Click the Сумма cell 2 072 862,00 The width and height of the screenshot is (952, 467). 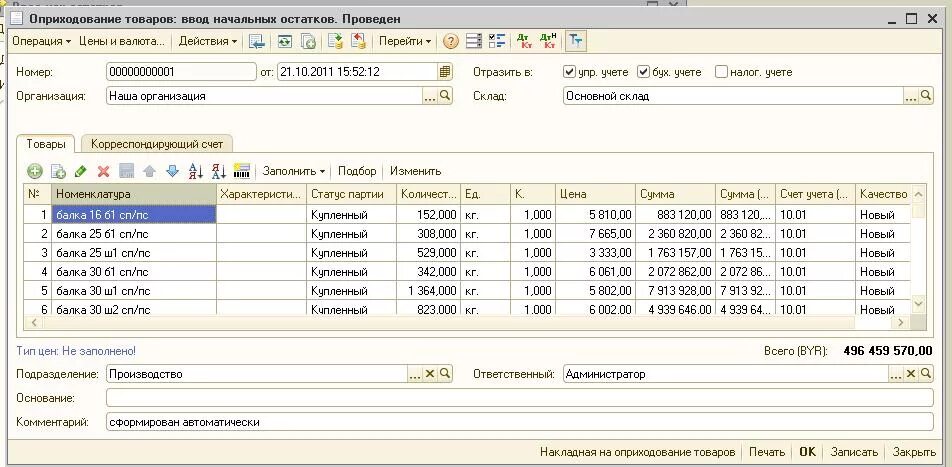(x=675, y=271)
